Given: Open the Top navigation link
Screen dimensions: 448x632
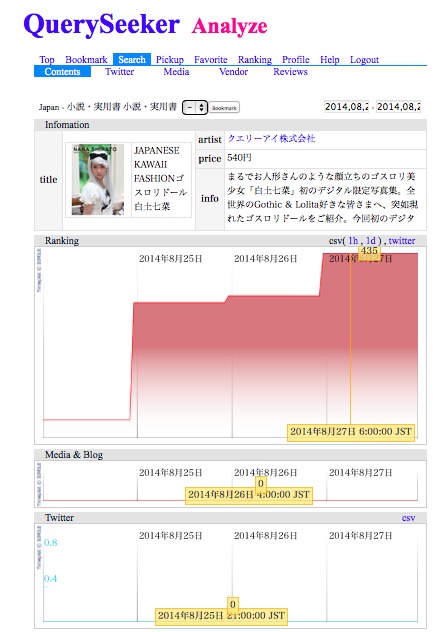Looking at the screenshot, I should tap(47, 60).
